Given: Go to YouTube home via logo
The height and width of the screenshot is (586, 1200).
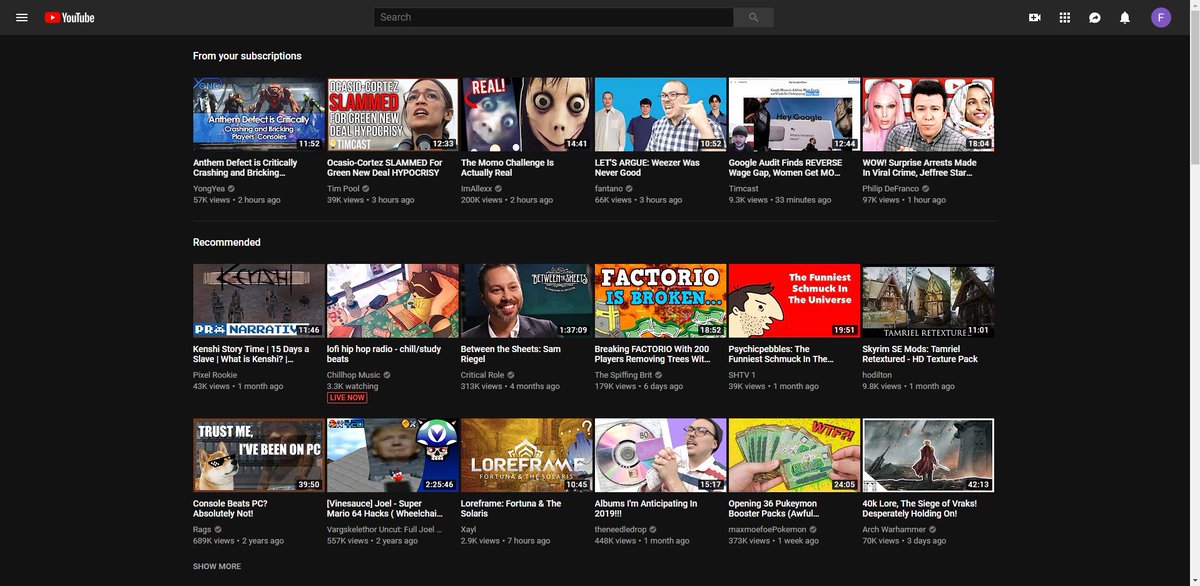Looking at the screenshot, I should point(69,17).
